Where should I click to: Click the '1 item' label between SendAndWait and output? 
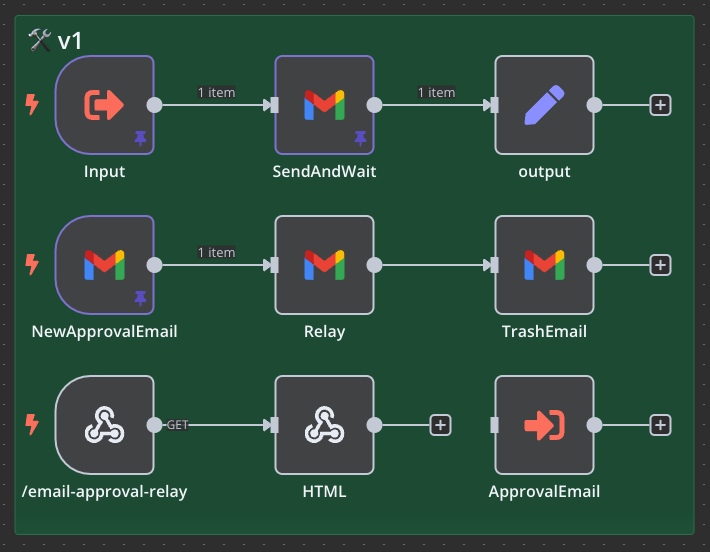(437, 92)
